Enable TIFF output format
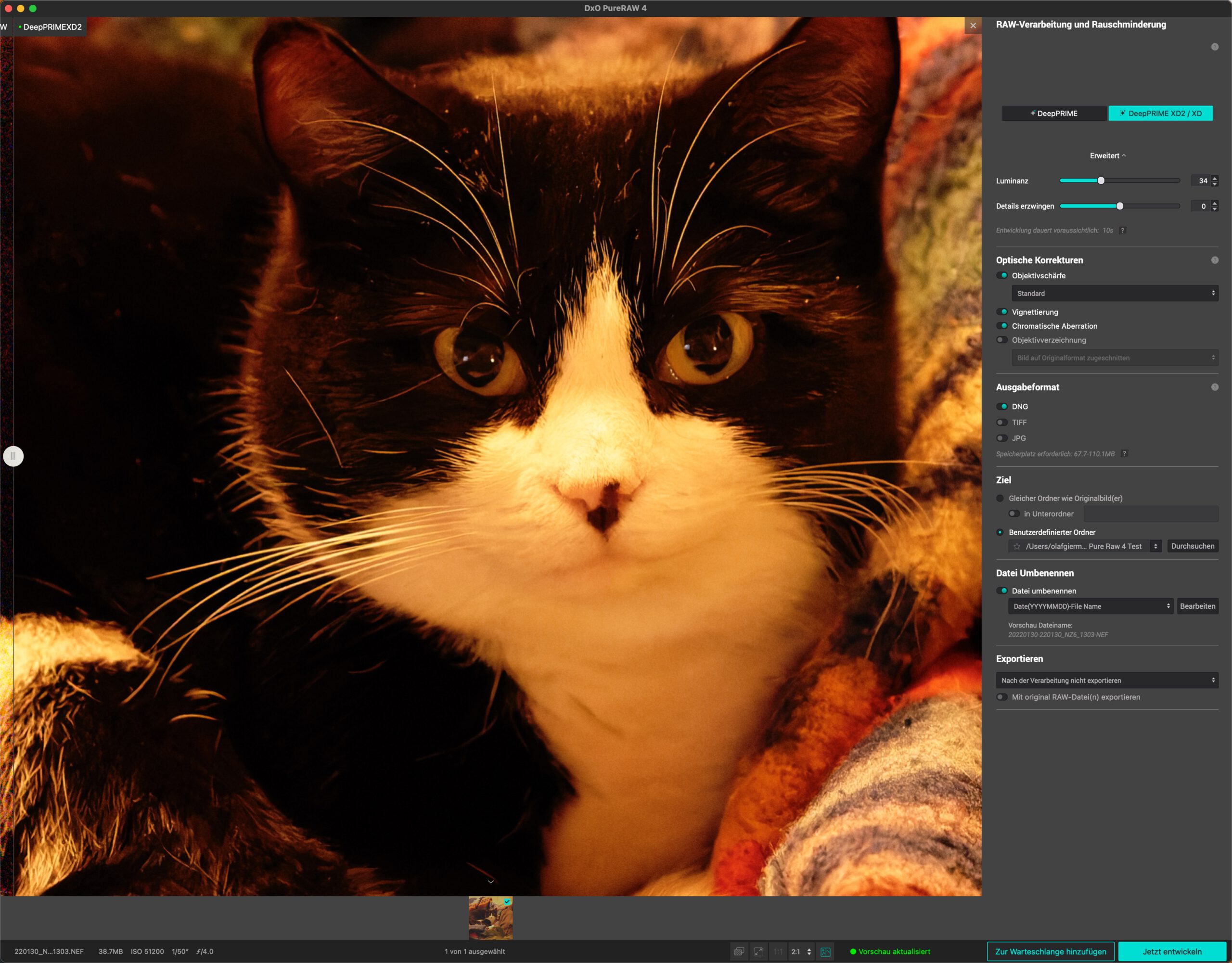Viewport: 1232px width, 963px height. tap(1002, 423)
